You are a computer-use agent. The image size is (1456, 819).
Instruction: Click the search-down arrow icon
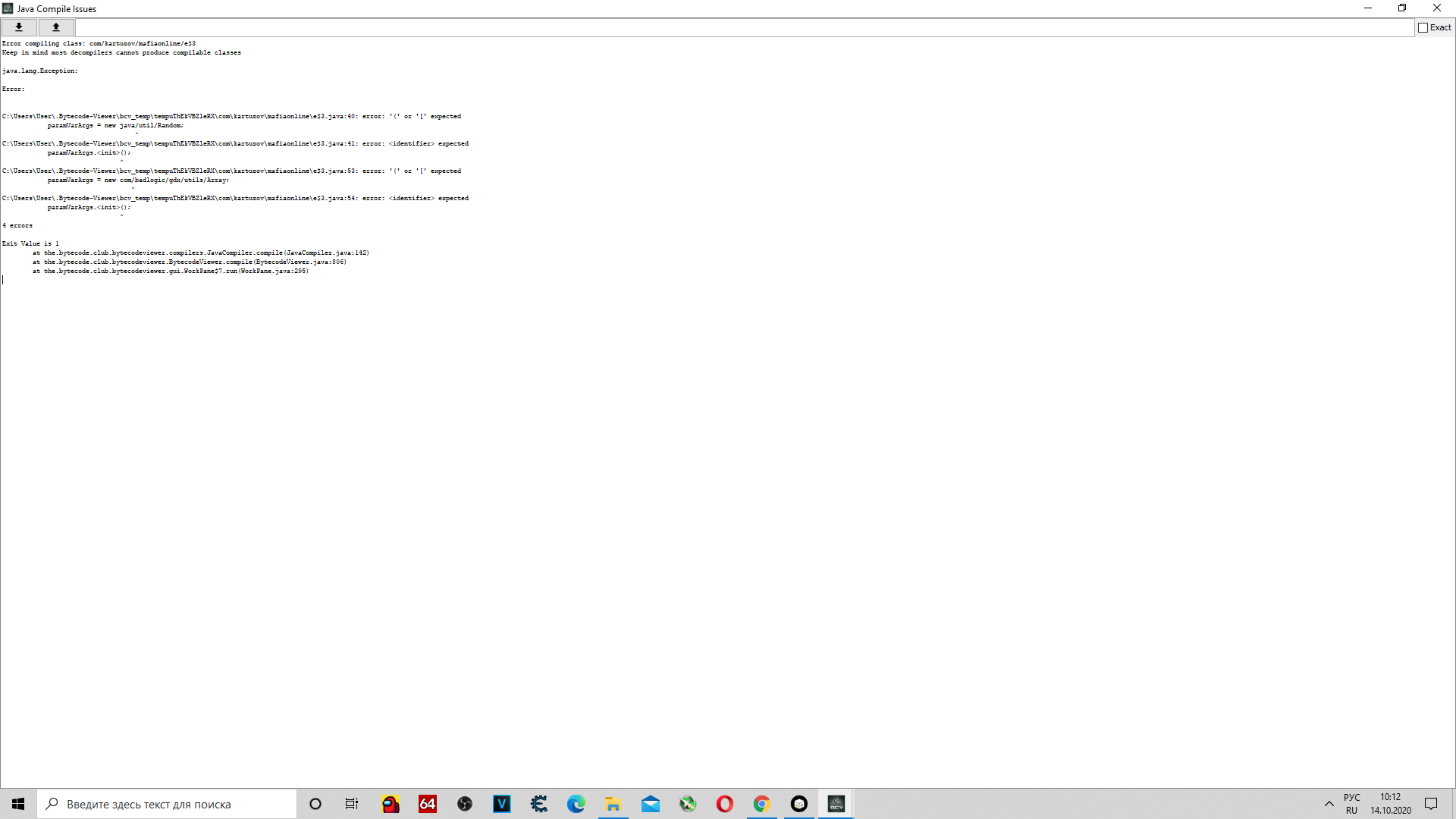[18, 27]
